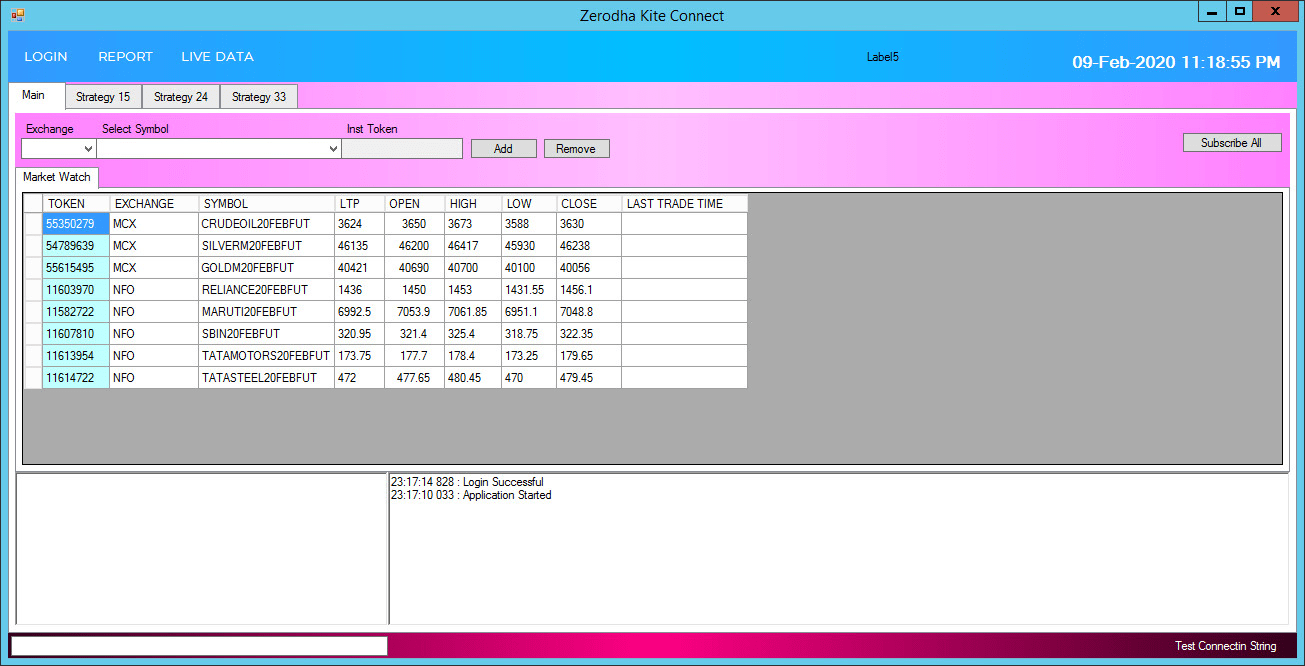Click the row header of TATASTEEL20FEBFUT row
Viewport: 1305px width, 666px height.
point(33,378)
